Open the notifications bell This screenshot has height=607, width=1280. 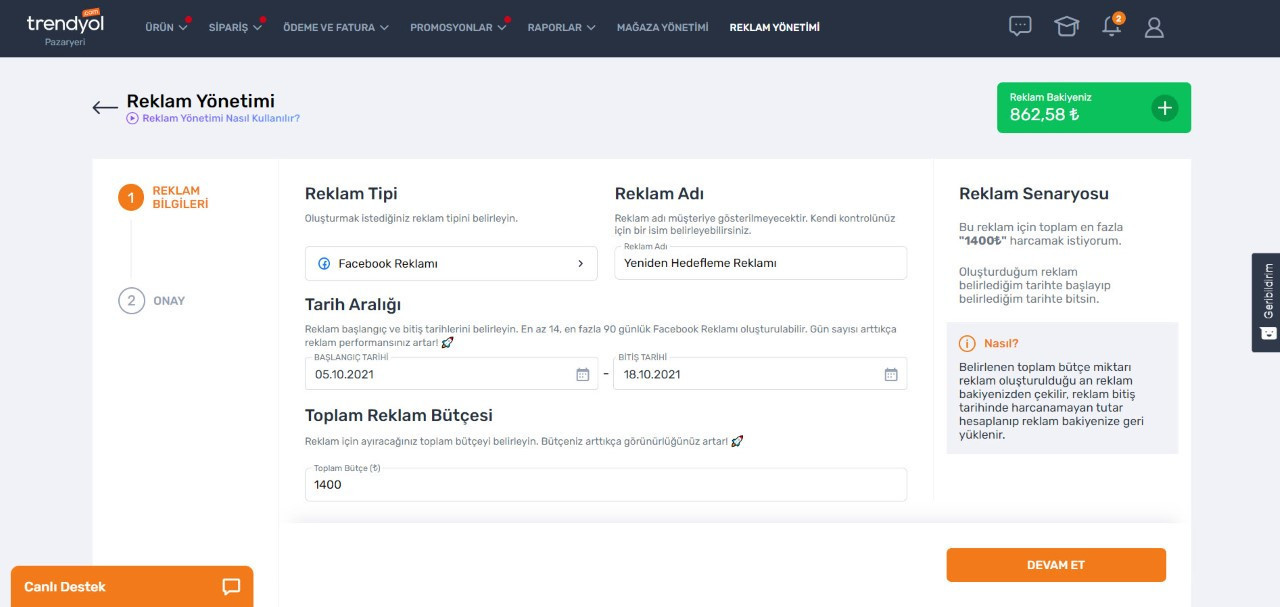click(x=1111, y=27)
